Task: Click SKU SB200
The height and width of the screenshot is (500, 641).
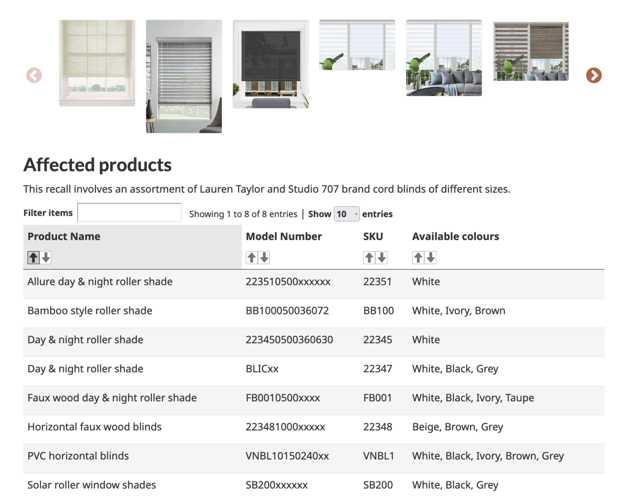Action: tap(378, 485)
